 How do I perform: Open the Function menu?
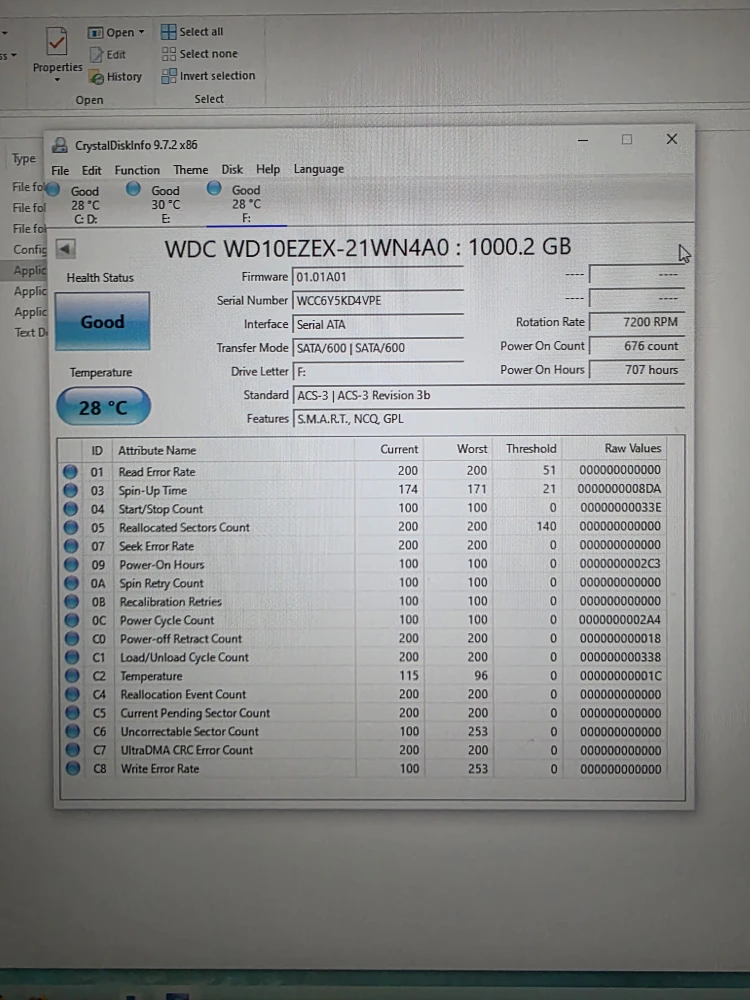point(137,170)
